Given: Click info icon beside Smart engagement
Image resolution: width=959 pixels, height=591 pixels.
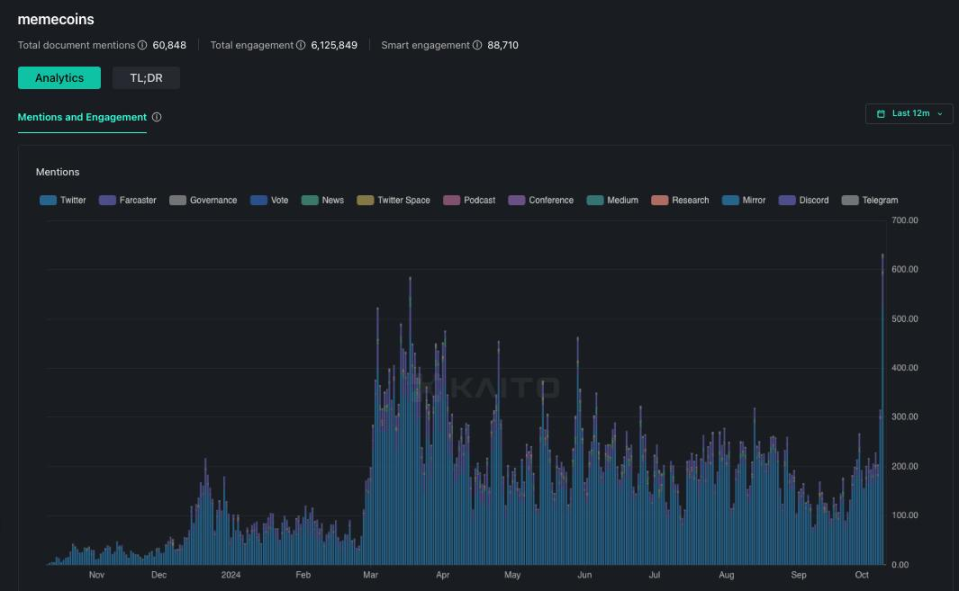Looking at the screenshot, I should point(477,45).
